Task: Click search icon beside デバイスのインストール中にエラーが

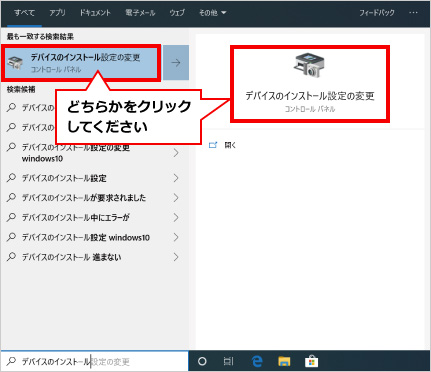Action: point(11,217)
